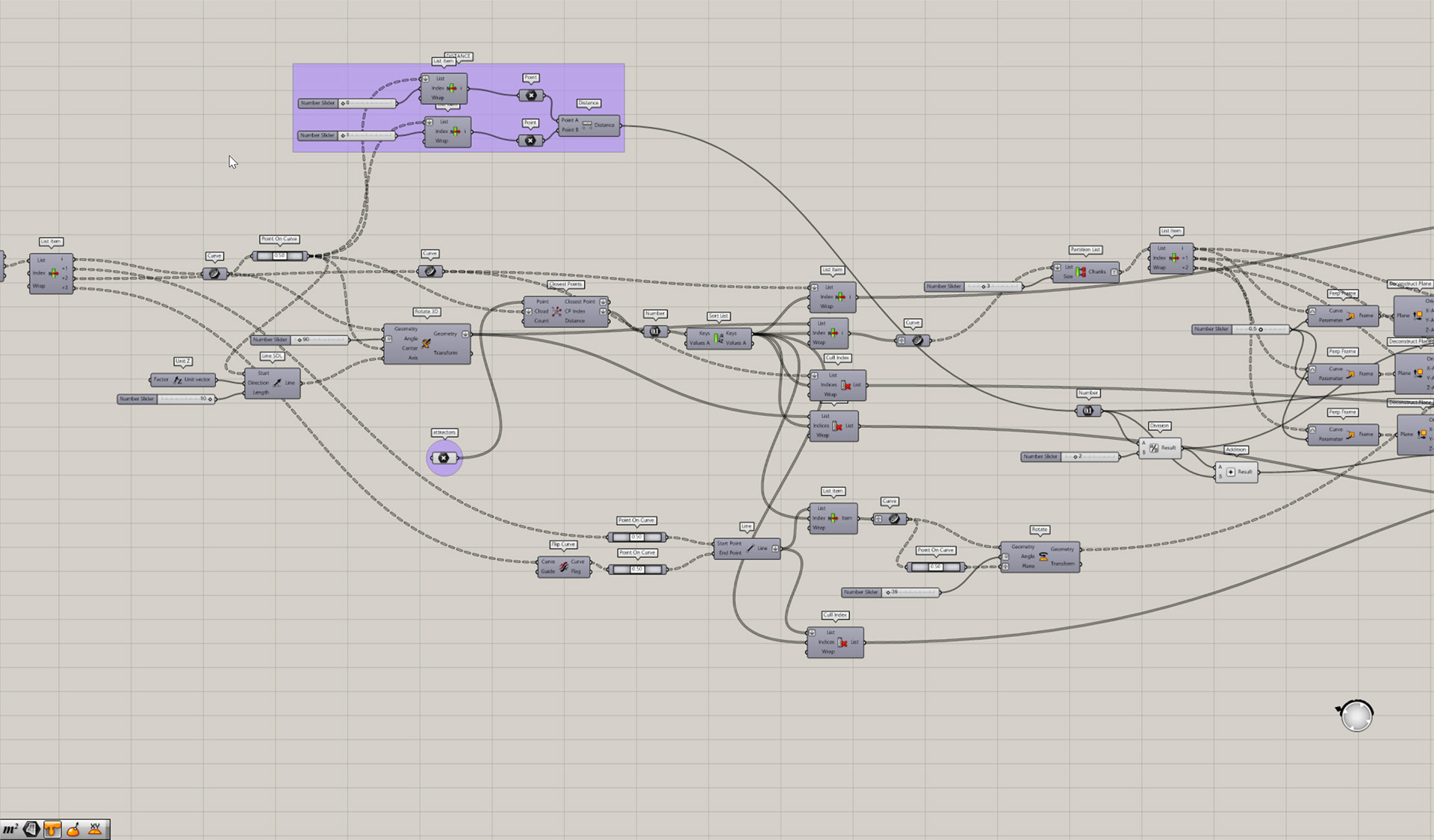Image resolution: width=1434 pixels, height=840 pixels.
Task: Click the Closest Points component icon
Action: point(556,311)
